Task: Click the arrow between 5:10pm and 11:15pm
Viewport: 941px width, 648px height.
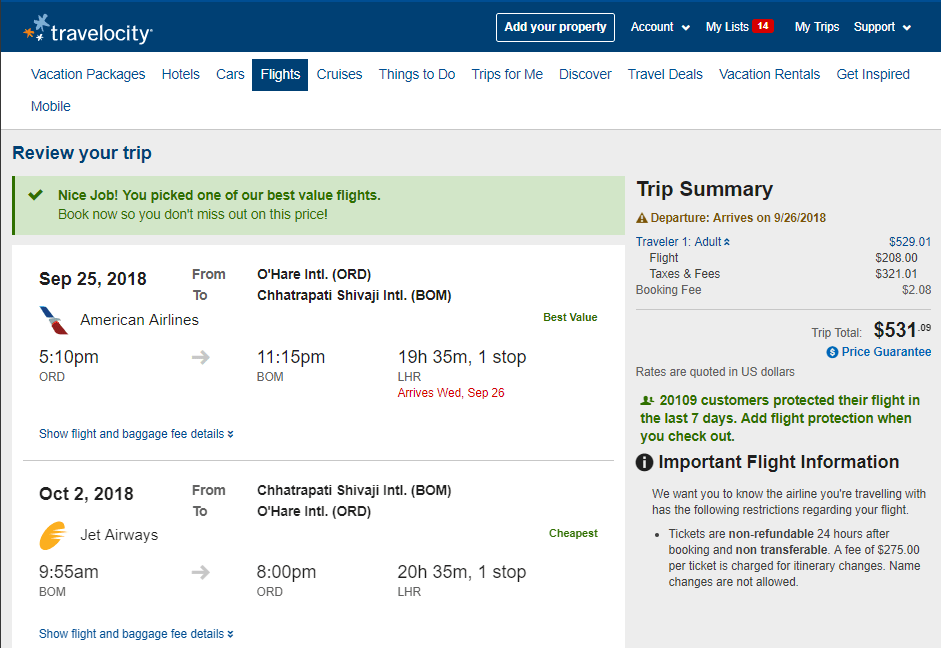Action: 199,356
